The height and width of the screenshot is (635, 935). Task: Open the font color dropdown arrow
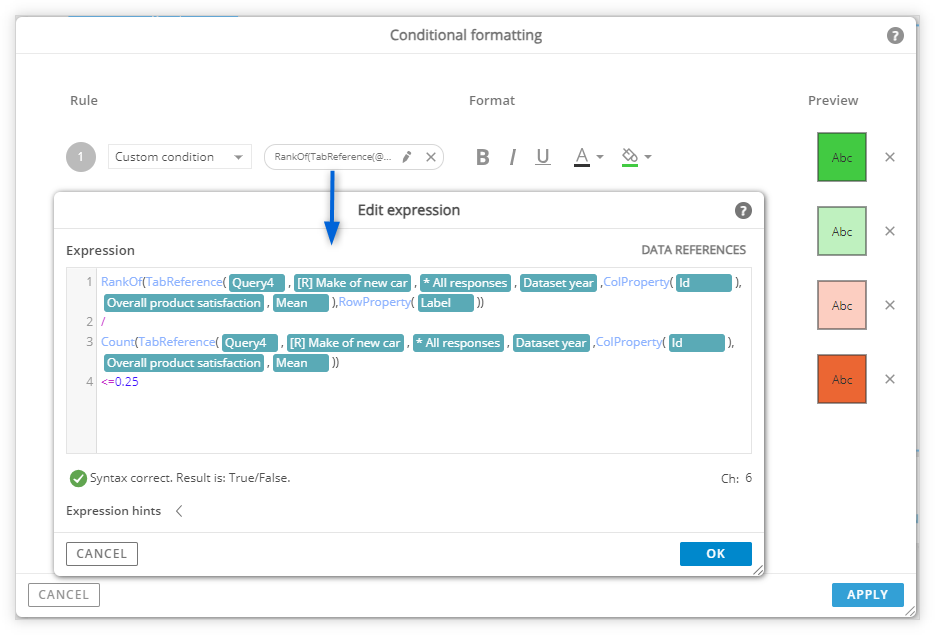(600, 157)
